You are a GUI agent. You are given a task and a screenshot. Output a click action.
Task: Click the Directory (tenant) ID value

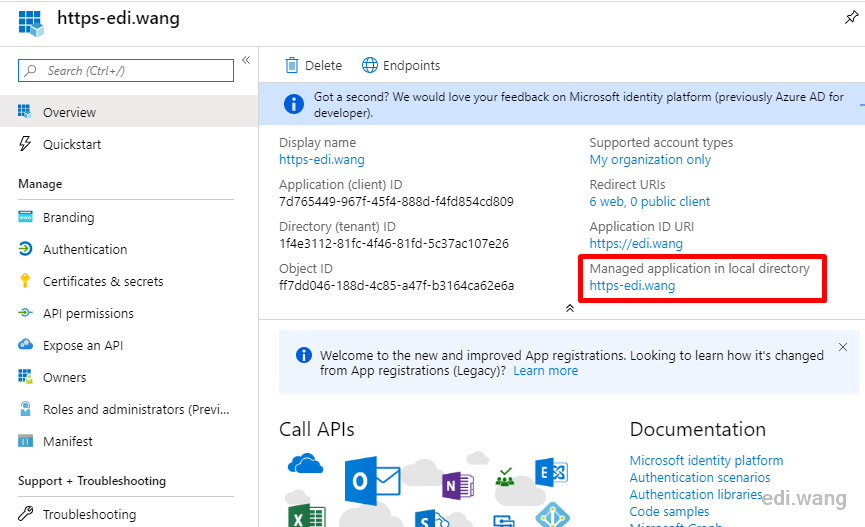pos(394,244)
